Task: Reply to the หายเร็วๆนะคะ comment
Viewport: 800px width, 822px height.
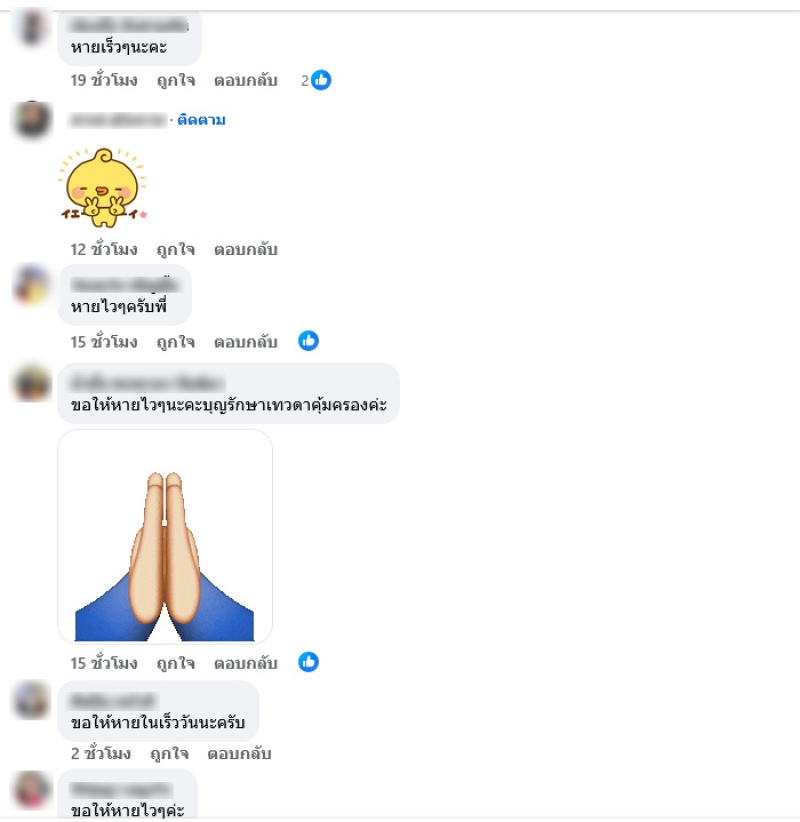Action: click(245, 81)
